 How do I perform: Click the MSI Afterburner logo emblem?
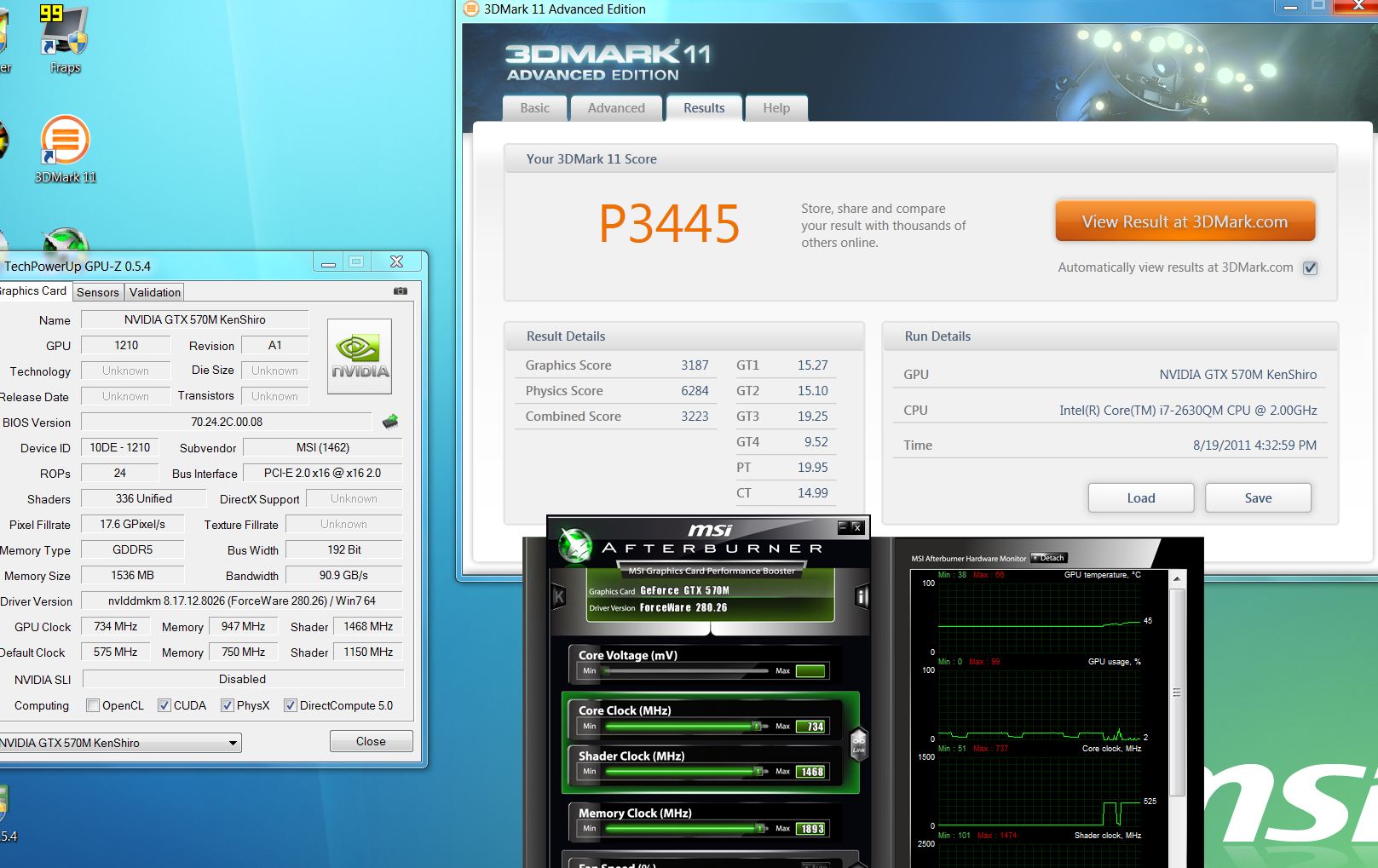pos(575,545)
